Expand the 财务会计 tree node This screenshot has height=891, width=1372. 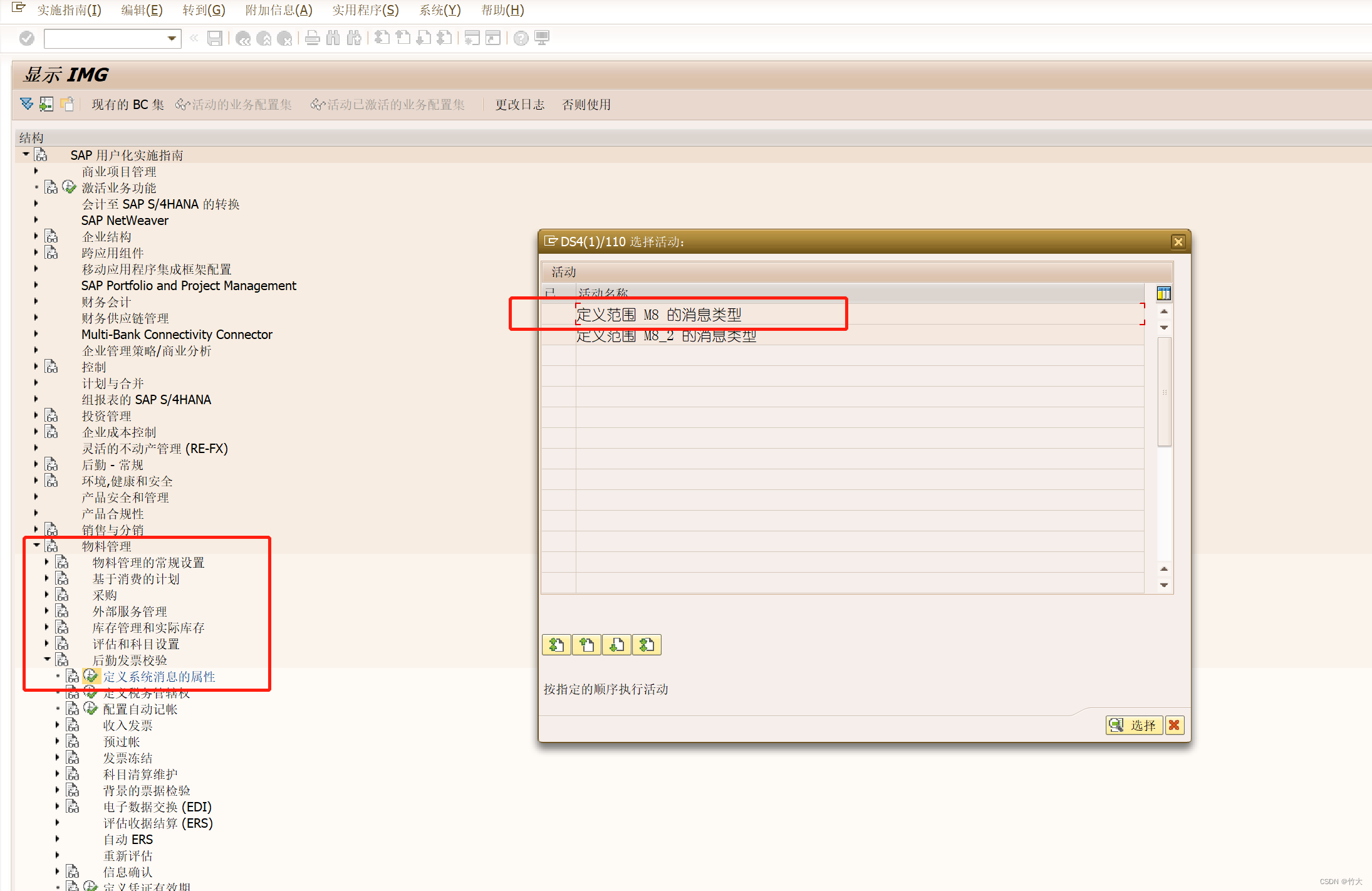pos(36,301)
